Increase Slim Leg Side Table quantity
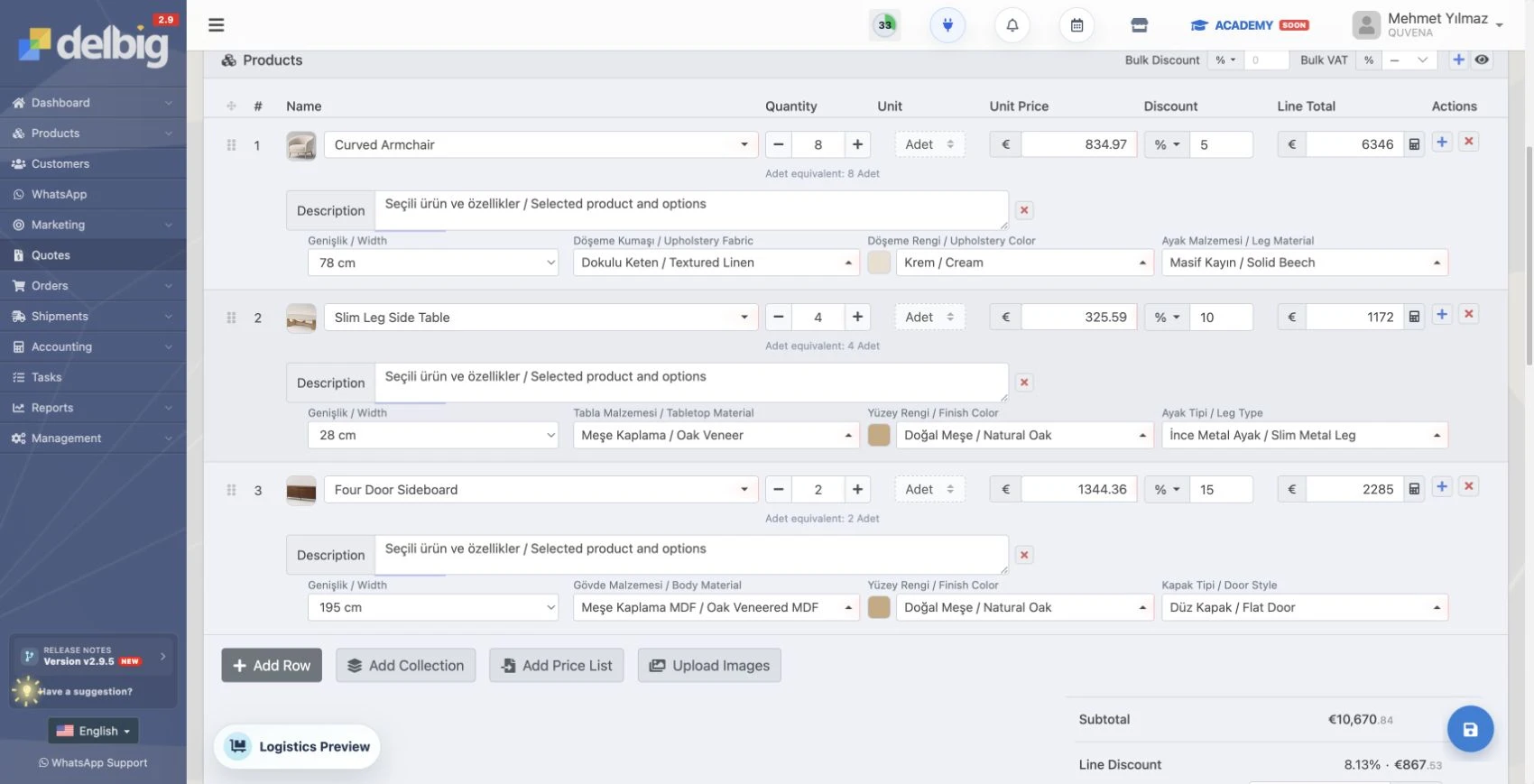The width and height of the screenshot is (1534, 784). (x=857, y=317)
